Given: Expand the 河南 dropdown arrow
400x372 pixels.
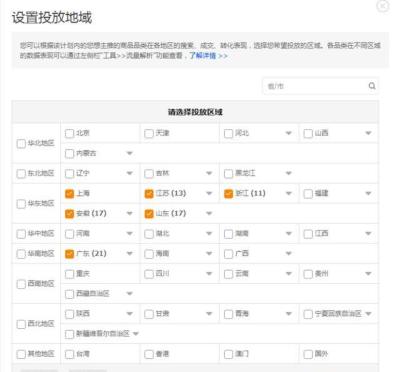Looking at the screenshot, I should coord(130,234).
